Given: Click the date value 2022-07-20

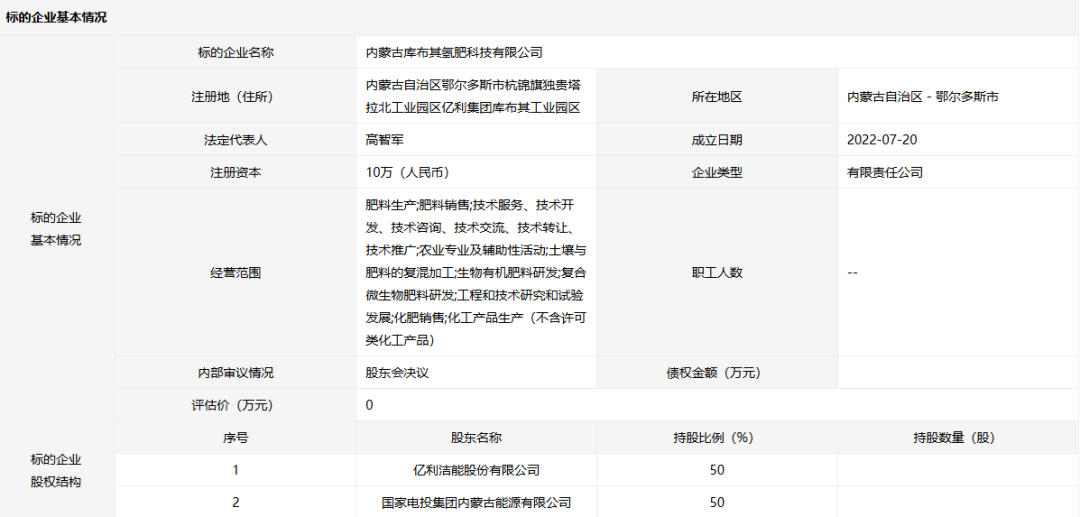Looking at the screenshot, I should pyautogui.click(x=882, y=140).
